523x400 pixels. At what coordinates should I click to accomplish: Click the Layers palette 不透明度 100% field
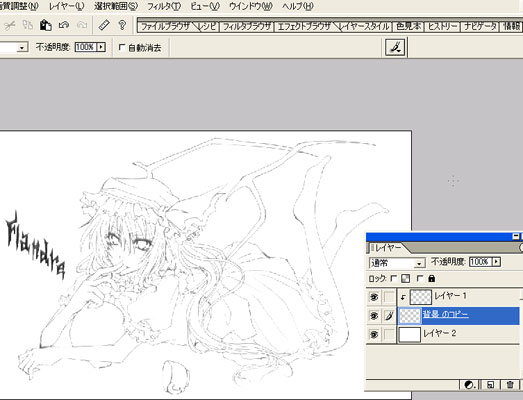point(481,262)
